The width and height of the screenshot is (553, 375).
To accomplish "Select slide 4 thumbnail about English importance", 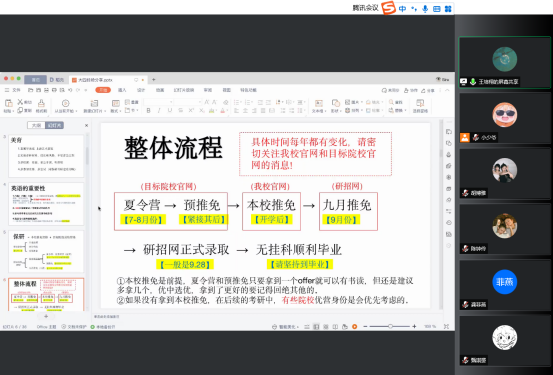I will (x=46, y=204).
